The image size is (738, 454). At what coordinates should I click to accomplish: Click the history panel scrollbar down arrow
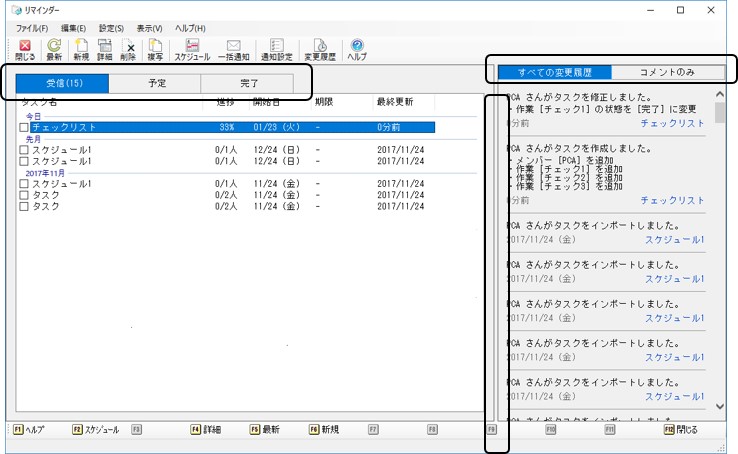point(721,406)
